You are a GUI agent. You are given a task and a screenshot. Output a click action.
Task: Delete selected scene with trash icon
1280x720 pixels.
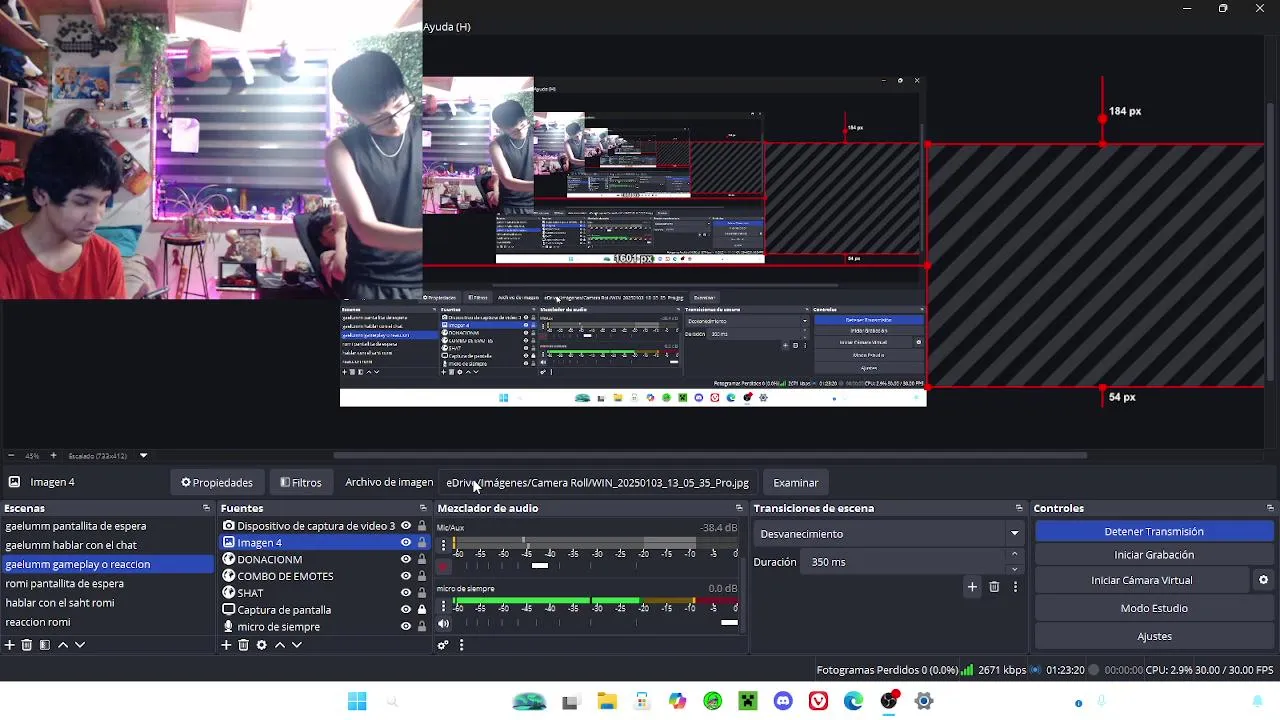coord(27,645)
